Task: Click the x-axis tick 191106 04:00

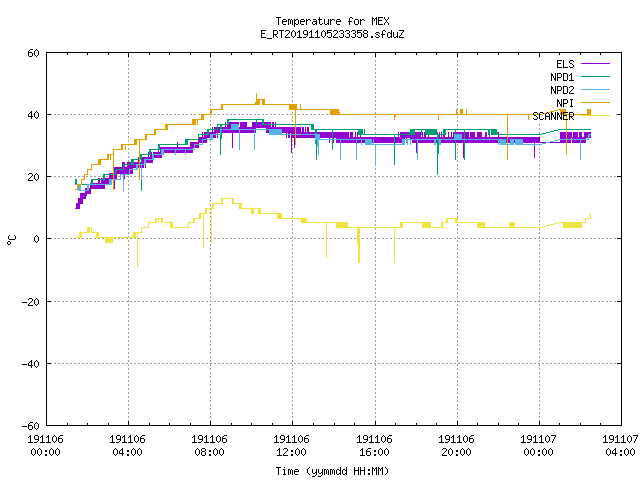Action: tap(127, 446)
